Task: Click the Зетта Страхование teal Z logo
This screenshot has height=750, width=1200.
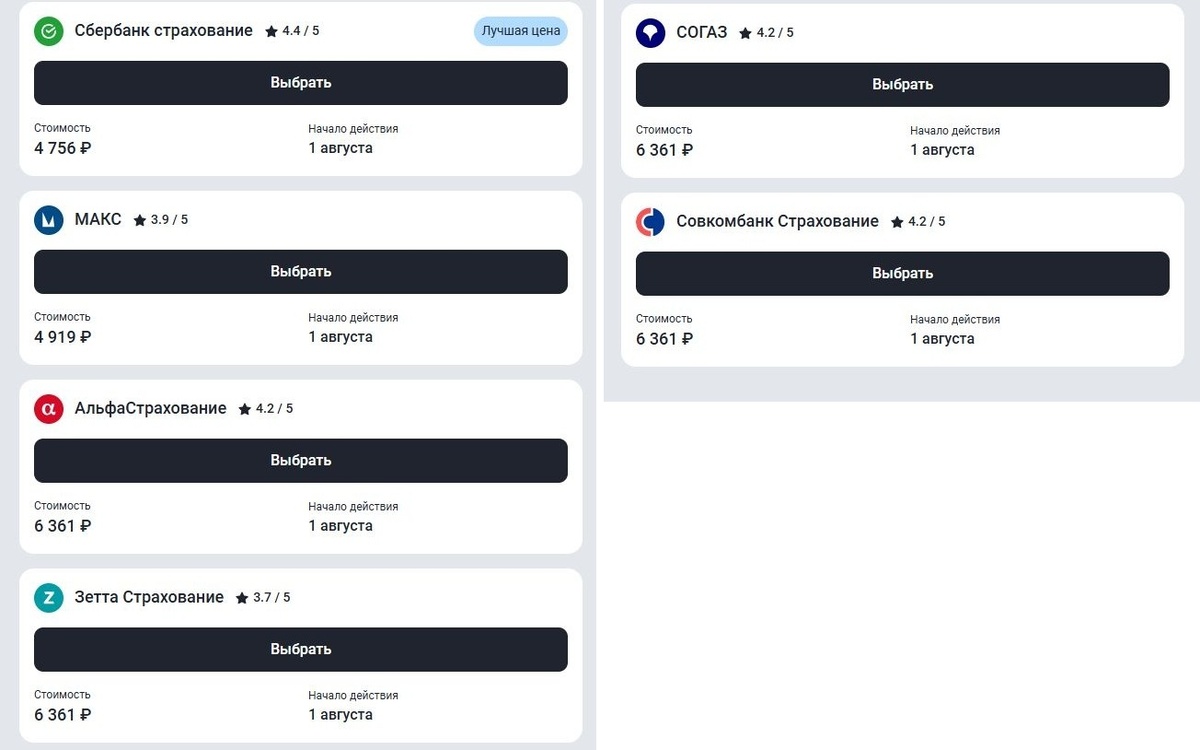Action: 49,598
